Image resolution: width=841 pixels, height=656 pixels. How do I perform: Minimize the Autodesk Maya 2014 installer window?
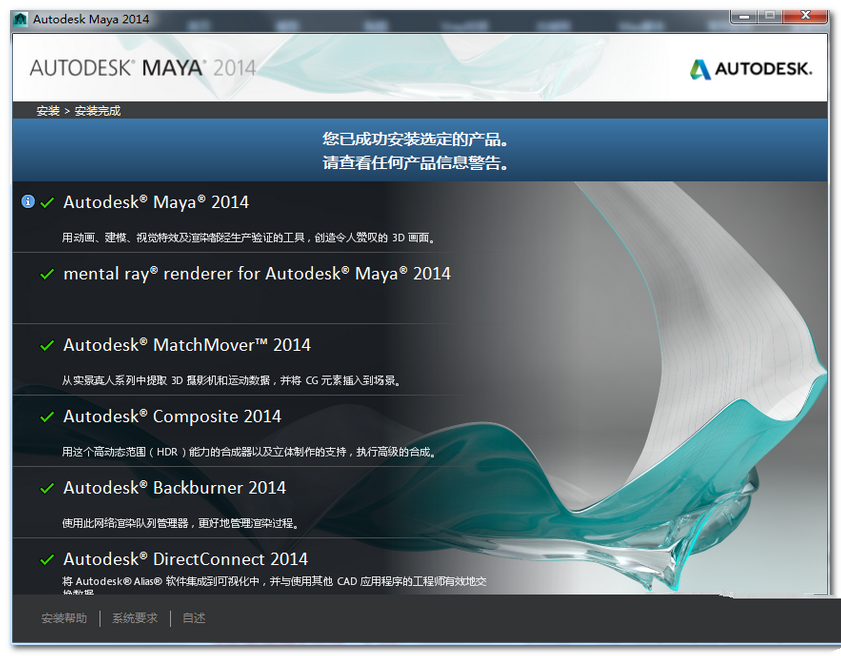point(744,16)
